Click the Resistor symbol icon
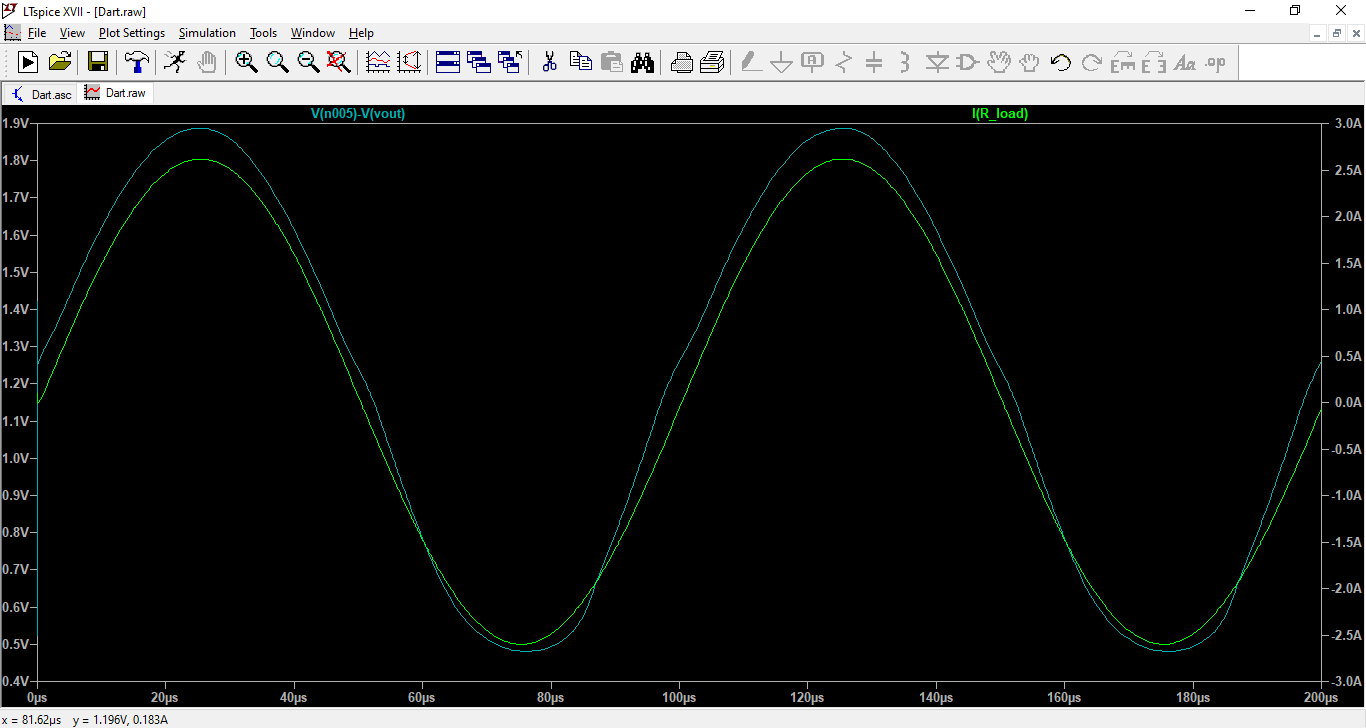 click(x=844, y=62)
